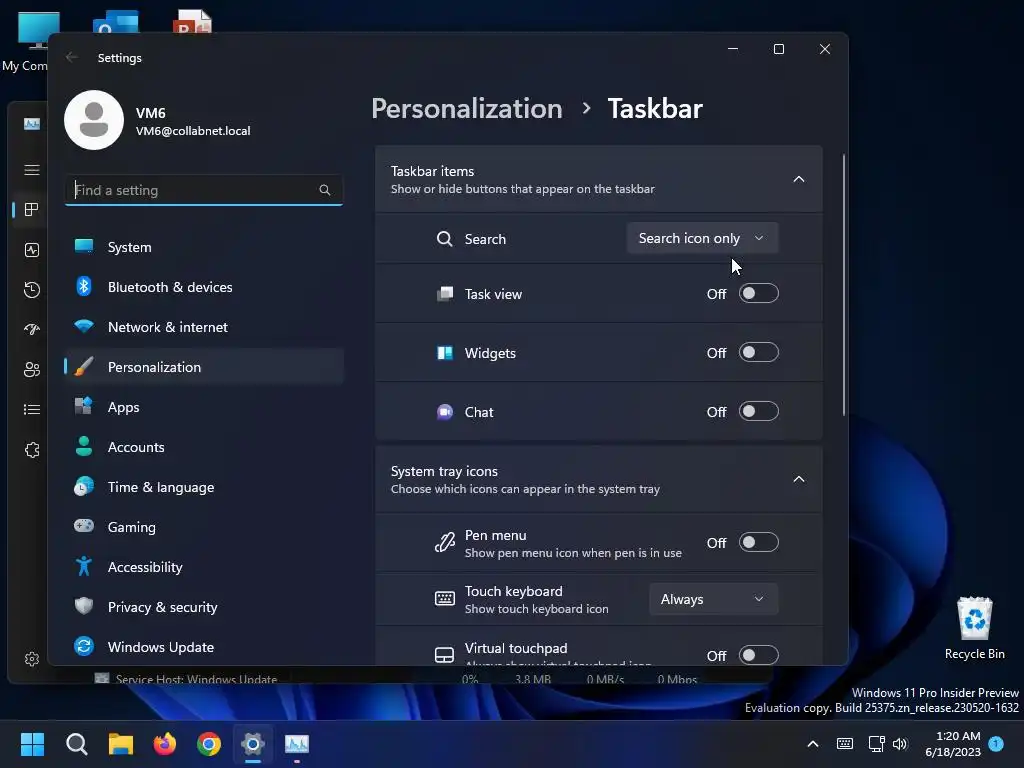The image size is (1024, 768).
Task: Collapse System tray icons section
Action: 799,479
